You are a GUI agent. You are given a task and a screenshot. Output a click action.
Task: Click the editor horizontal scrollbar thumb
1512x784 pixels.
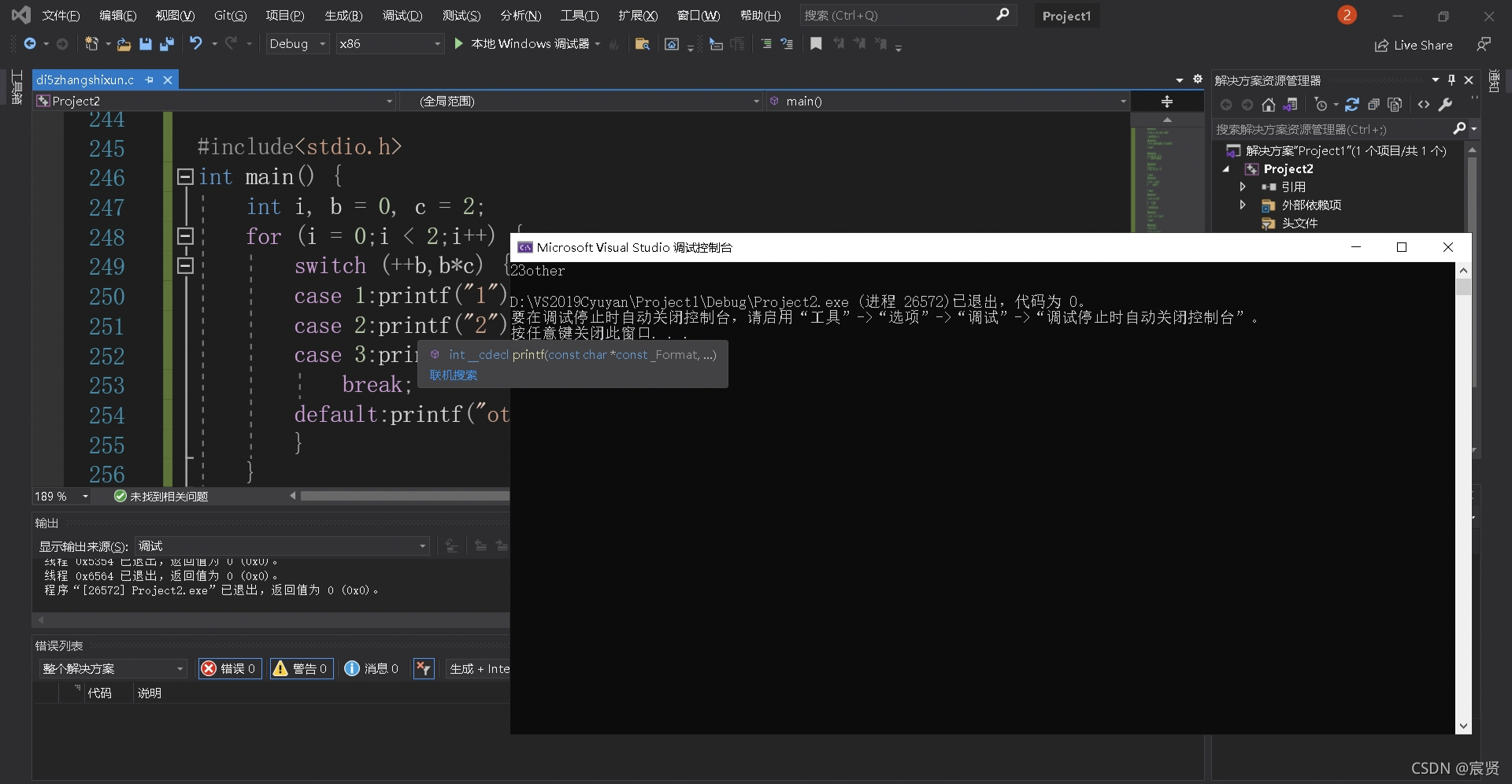point(405,496)
